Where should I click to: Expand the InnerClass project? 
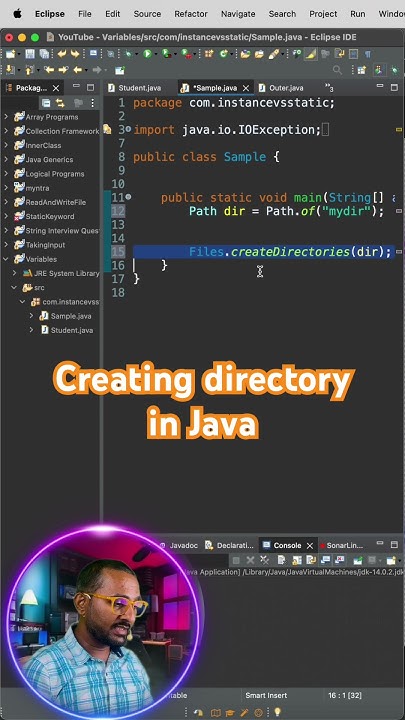(6, 146)
